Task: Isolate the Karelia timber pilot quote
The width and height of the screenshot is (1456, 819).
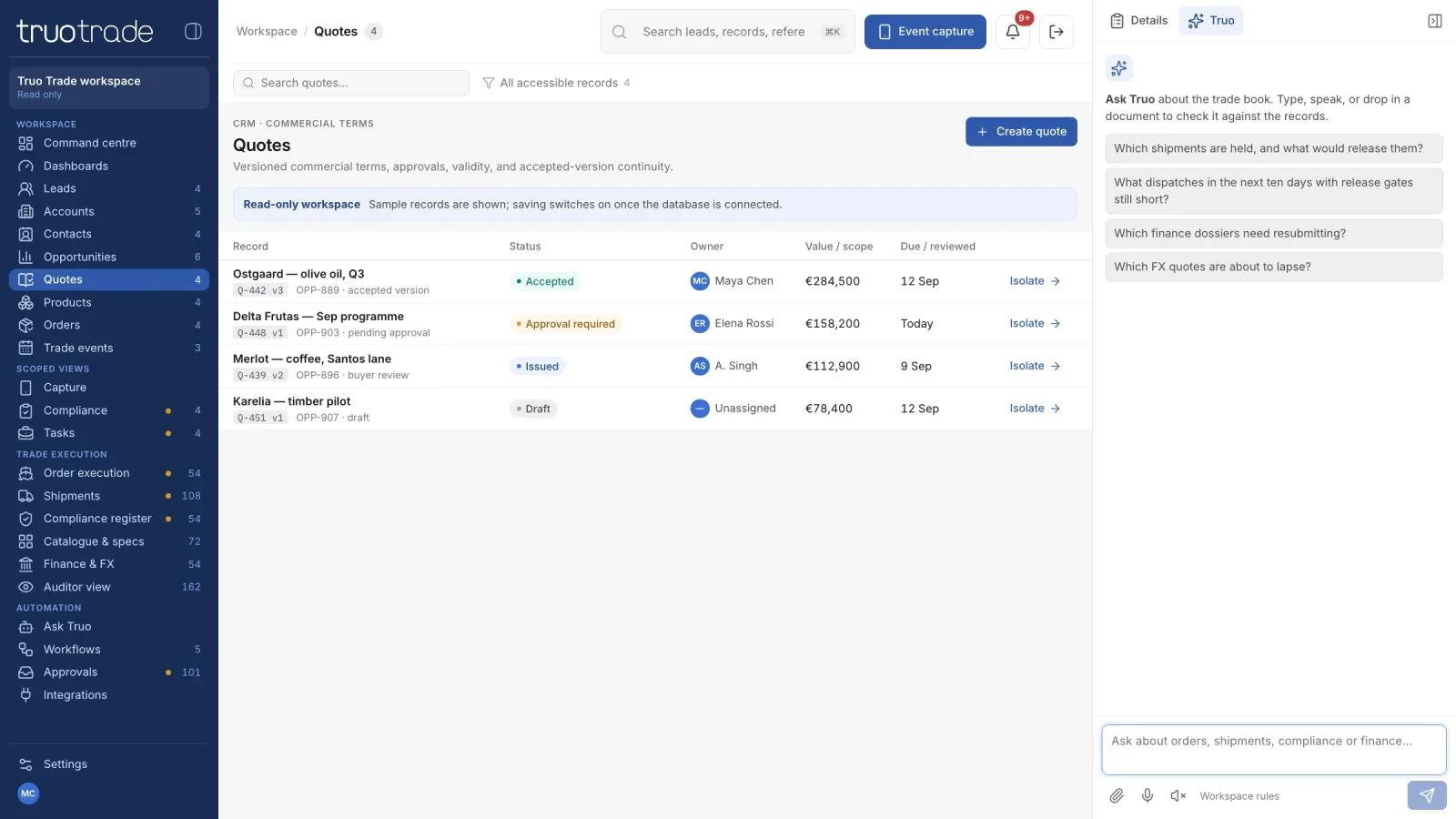Action: coord(1035,409)
